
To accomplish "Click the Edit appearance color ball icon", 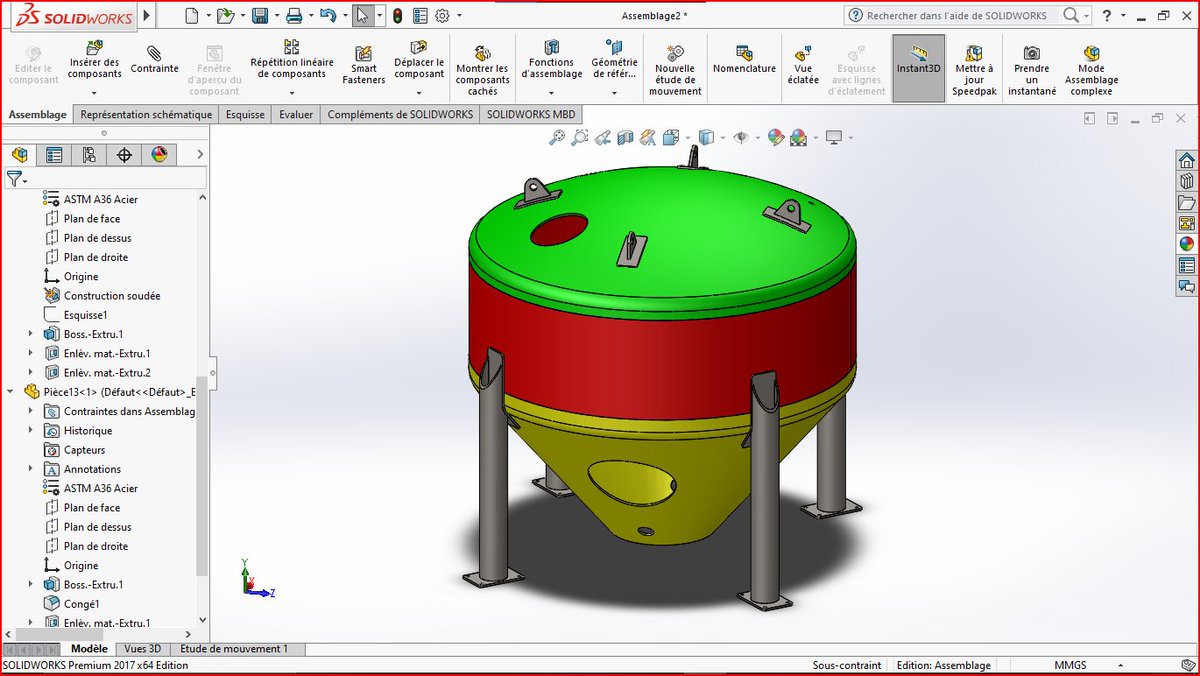I will coord(776,138).
